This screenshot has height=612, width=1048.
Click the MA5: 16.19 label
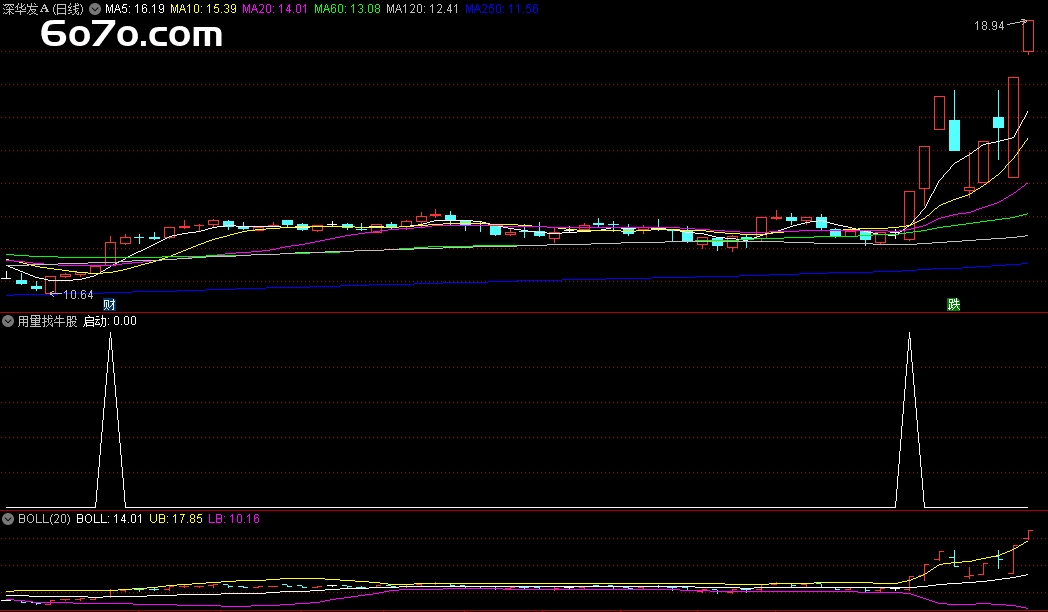(x=134, y=9)
